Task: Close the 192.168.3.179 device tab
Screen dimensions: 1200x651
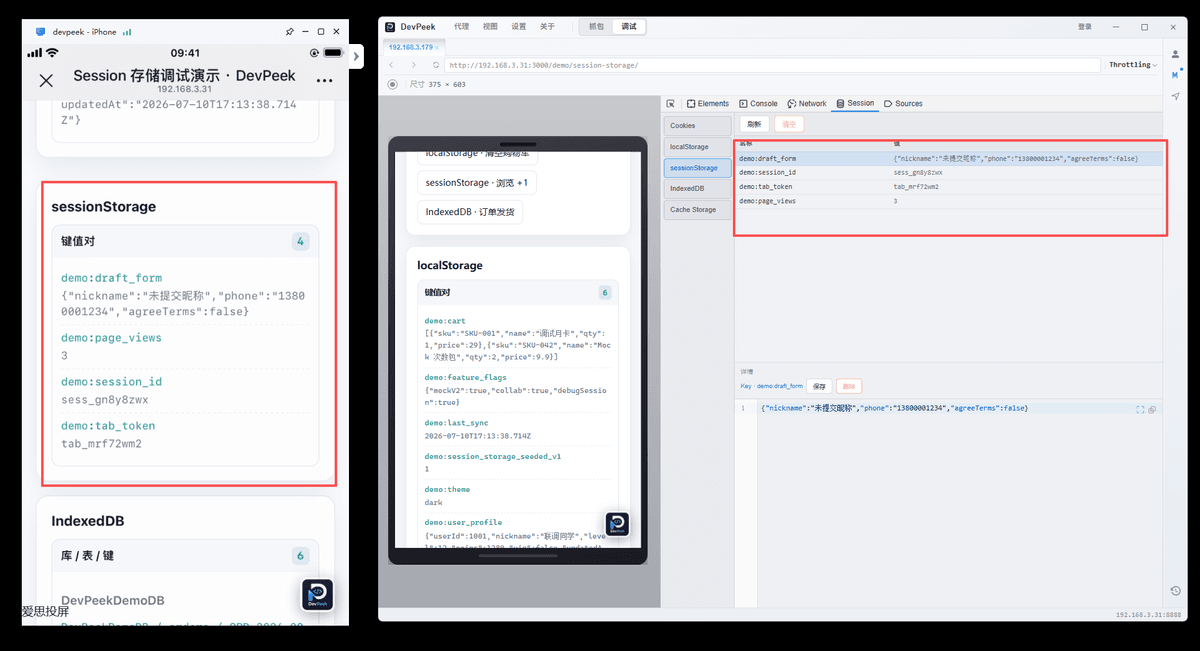Action: [x=437, y=47]
